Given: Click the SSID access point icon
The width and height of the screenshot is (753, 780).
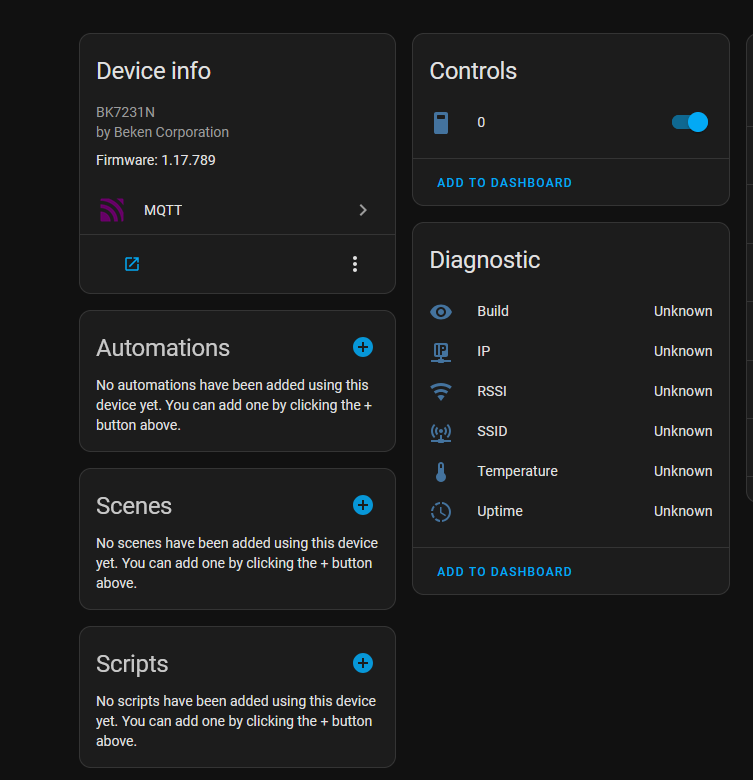Looking at the screenshot, I should pos(441,432).
